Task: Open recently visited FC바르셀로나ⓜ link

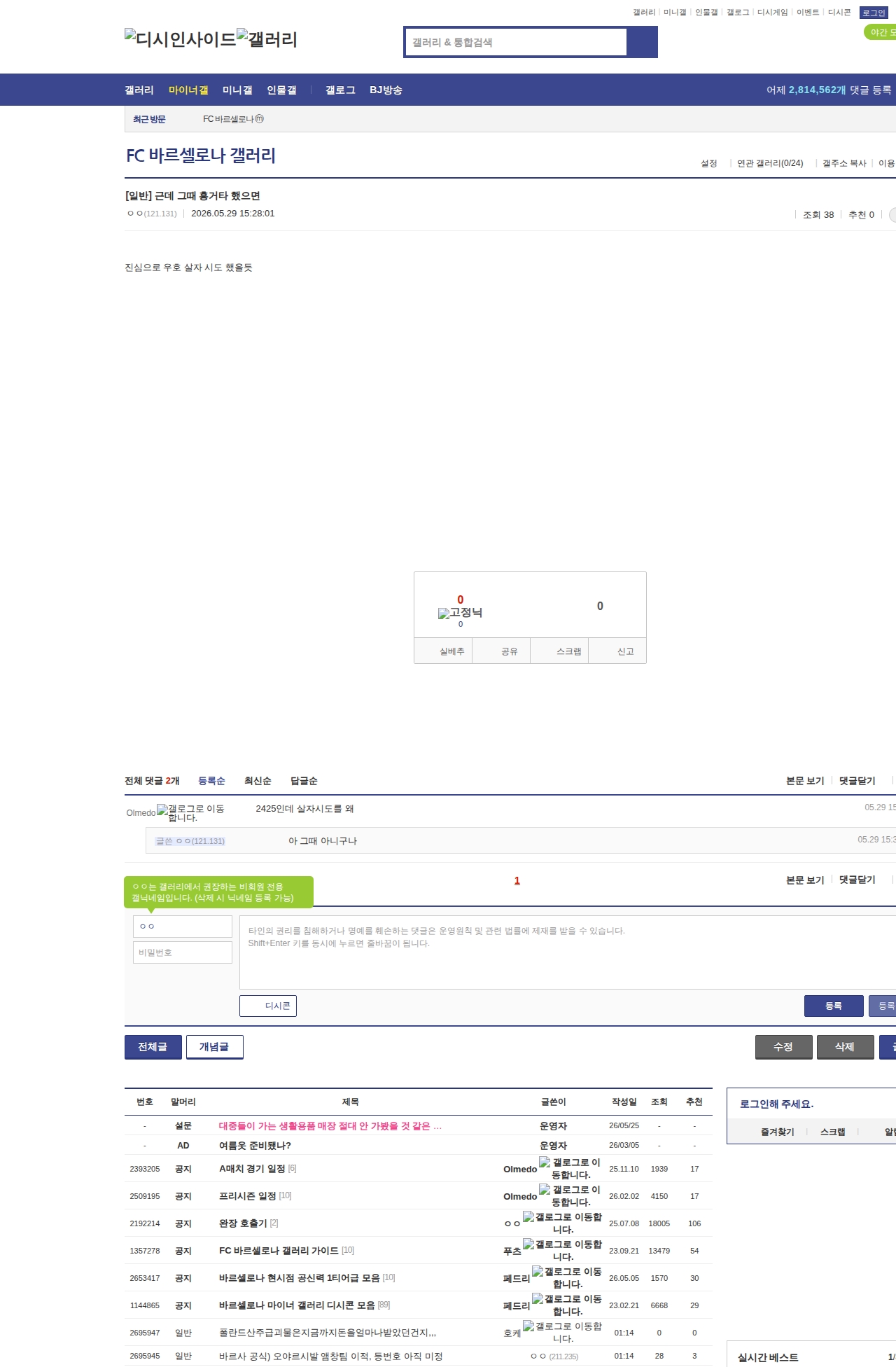Action: coord(233,119)
